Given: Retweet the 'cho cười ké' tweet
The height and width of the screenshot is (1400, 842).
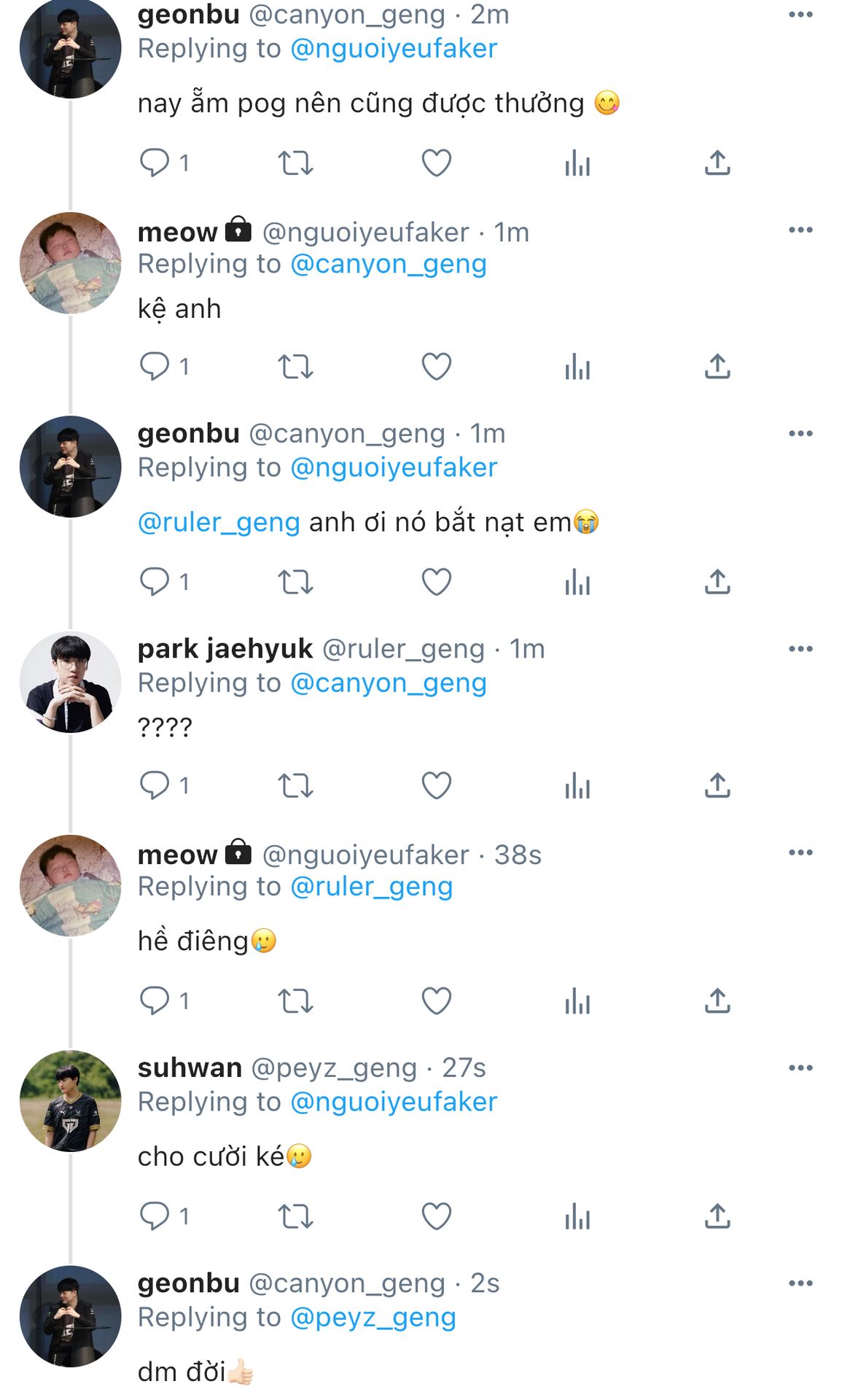Looking at the screenshot, I should click(x=295, y=1216).
